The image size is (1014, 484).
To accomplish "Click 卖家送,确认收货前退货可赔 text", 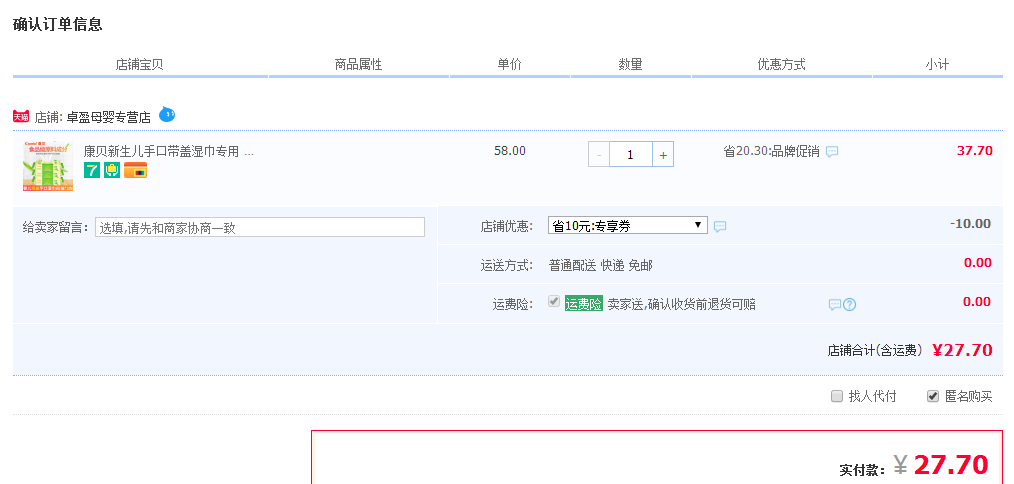I will [x=682, y=304].
